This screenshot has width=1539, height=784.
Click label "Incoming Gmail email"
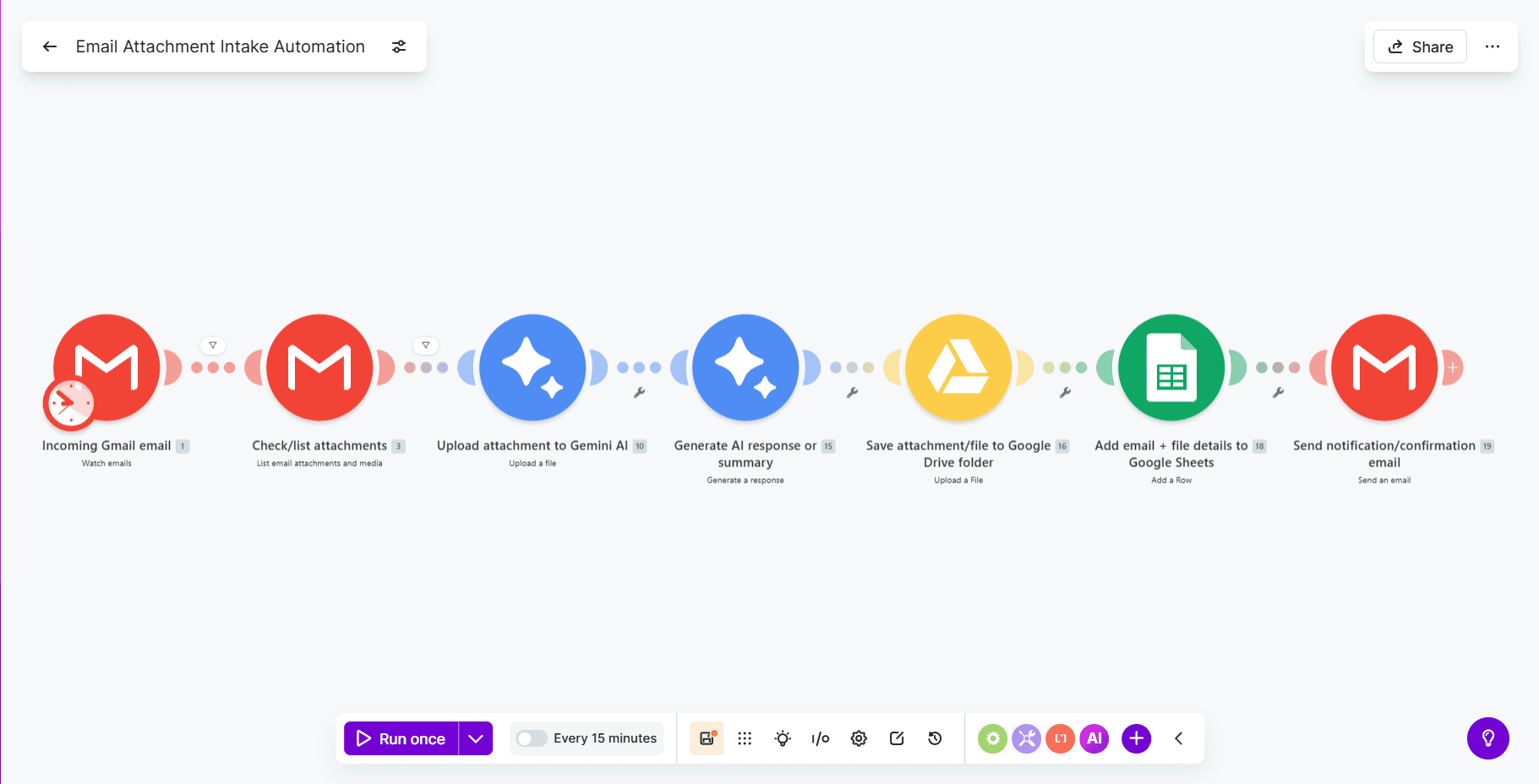point(106,446)
